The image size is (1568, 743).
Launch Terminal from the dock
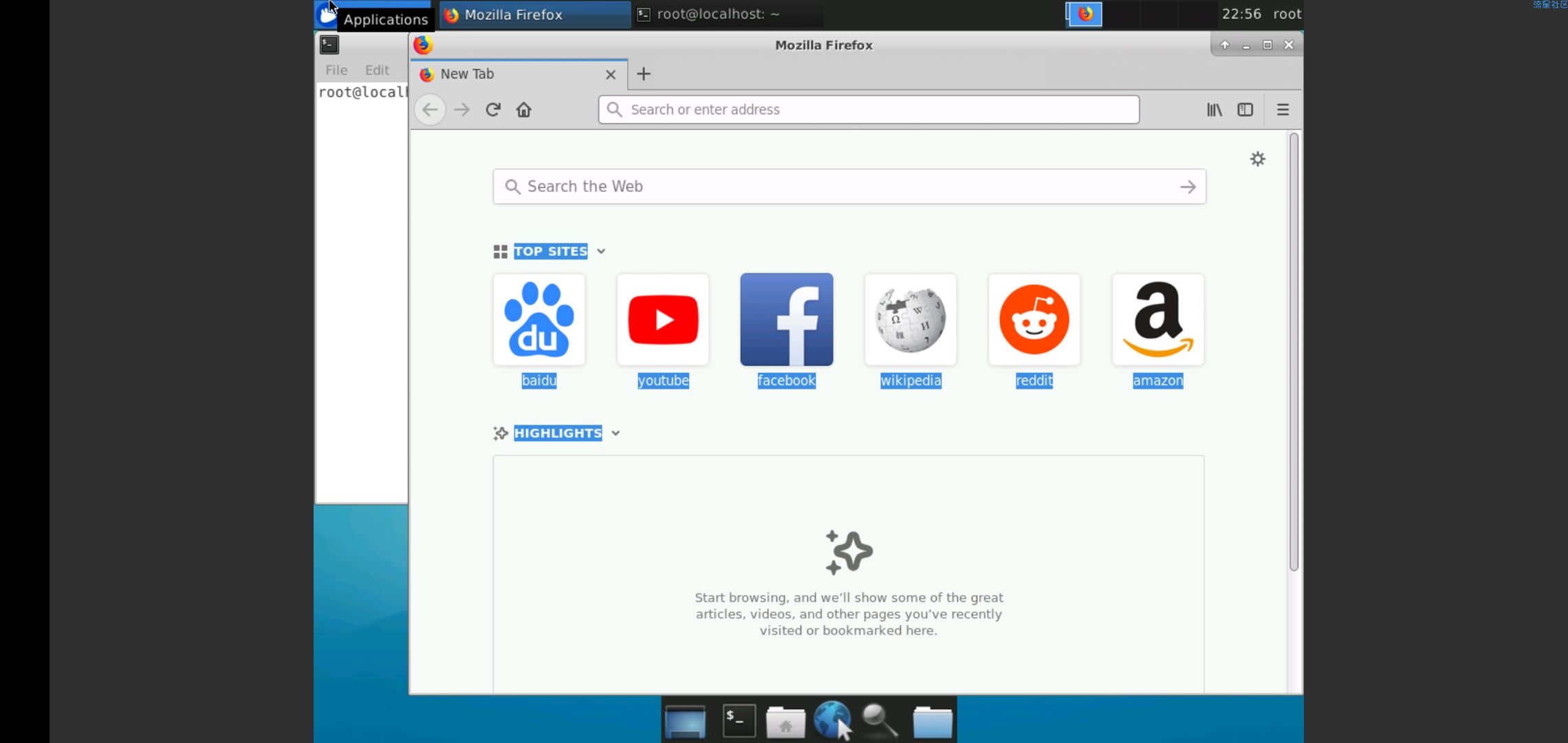(739, 721)
